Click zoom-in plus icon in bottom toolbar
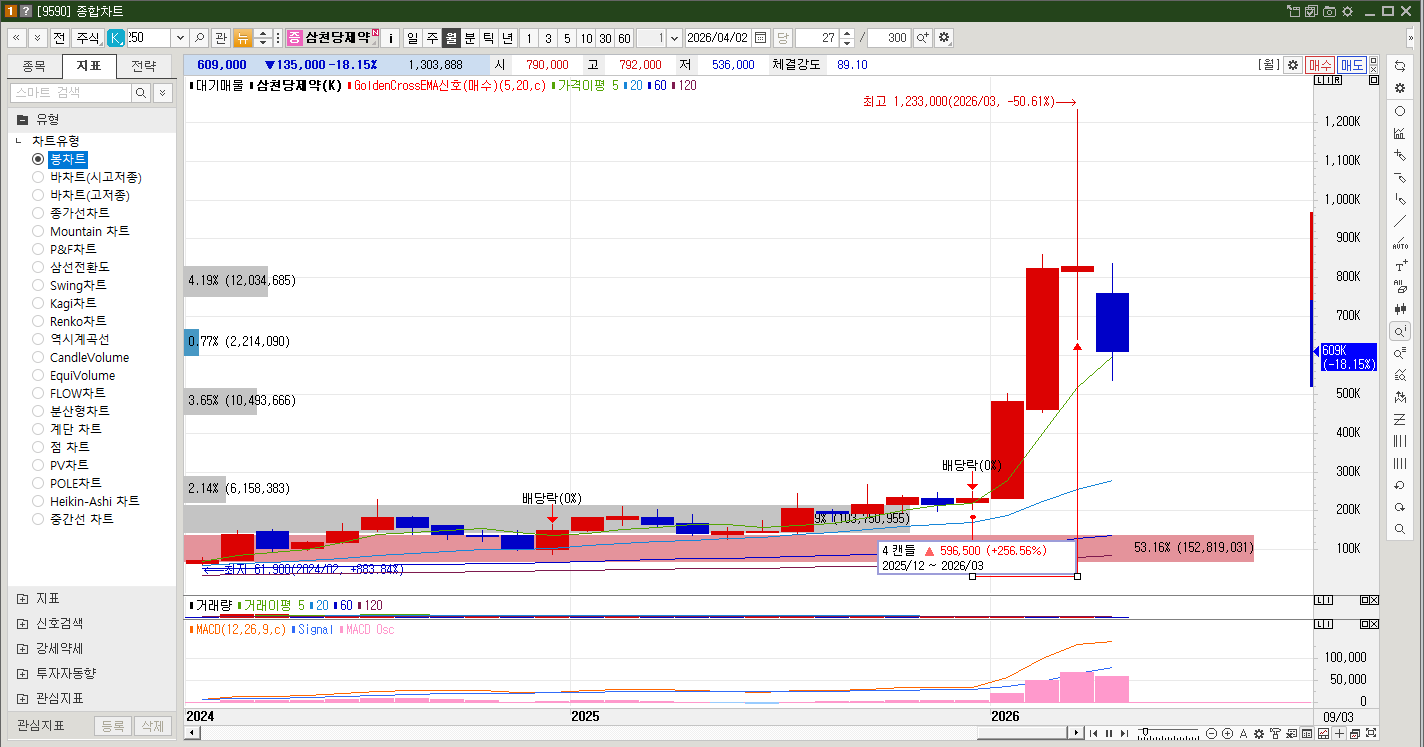 (x=1227, y=734)
